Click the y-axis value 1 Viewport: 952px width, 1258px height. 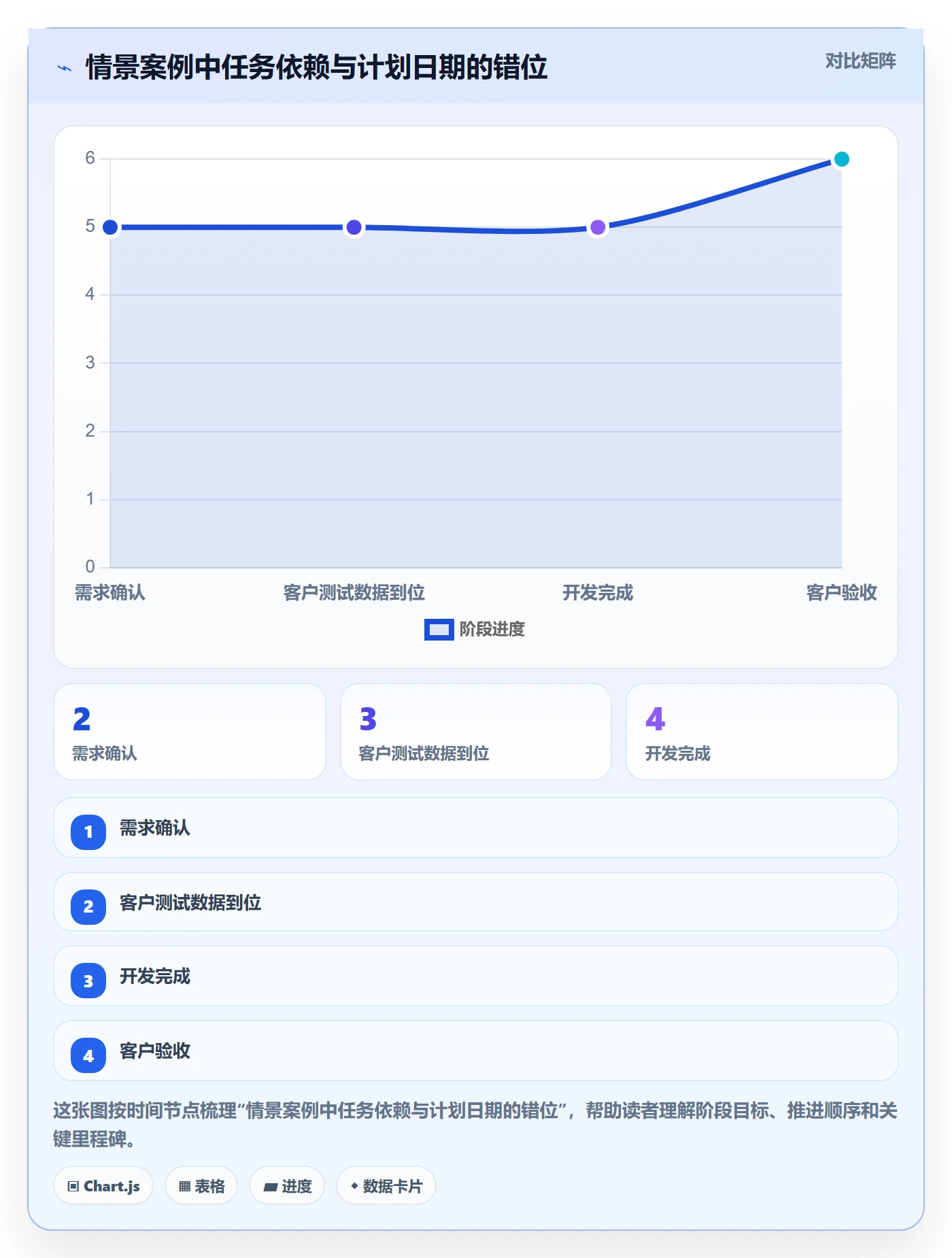[90, 499]
